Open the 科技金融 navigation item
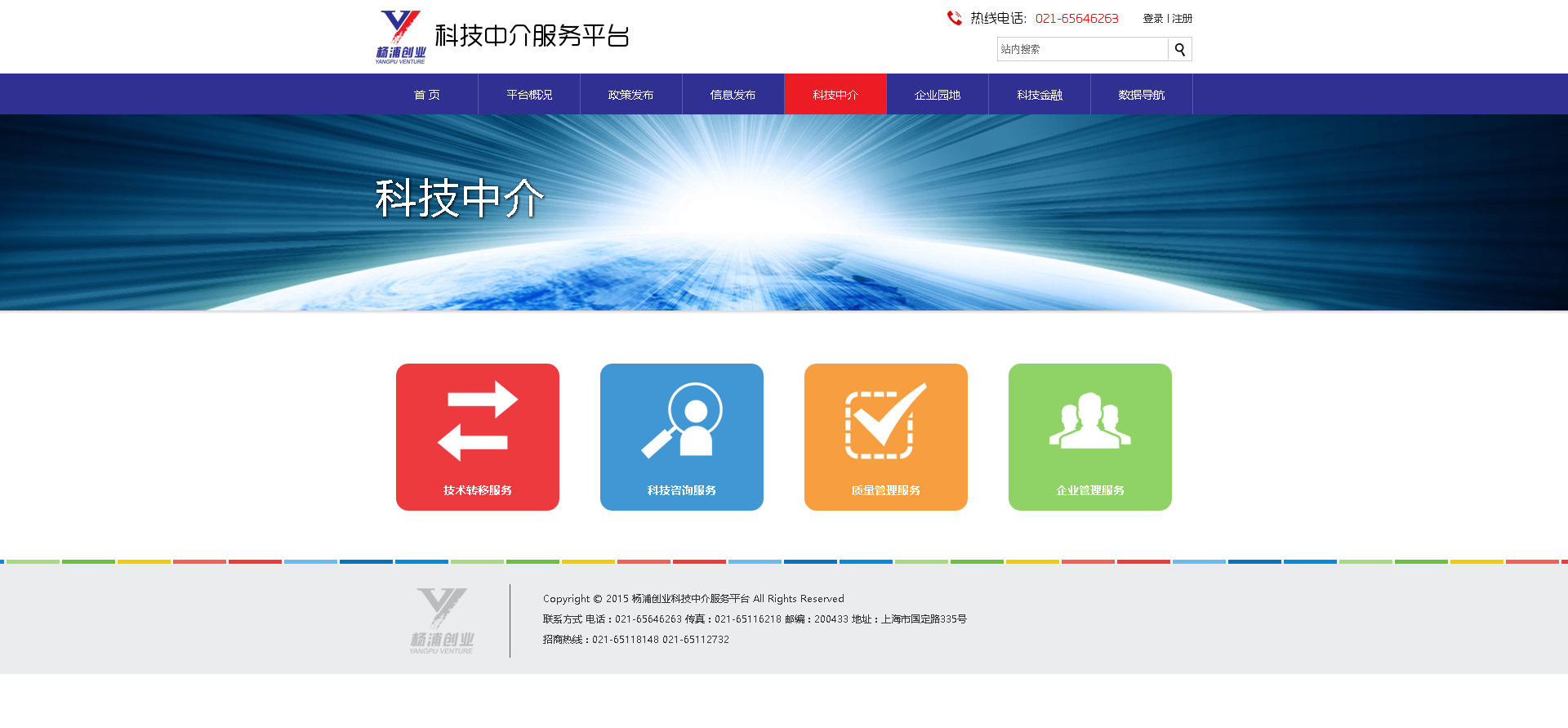This screenshot has width=1568, height=728. pyautogui.click(x=1040, y=95)
